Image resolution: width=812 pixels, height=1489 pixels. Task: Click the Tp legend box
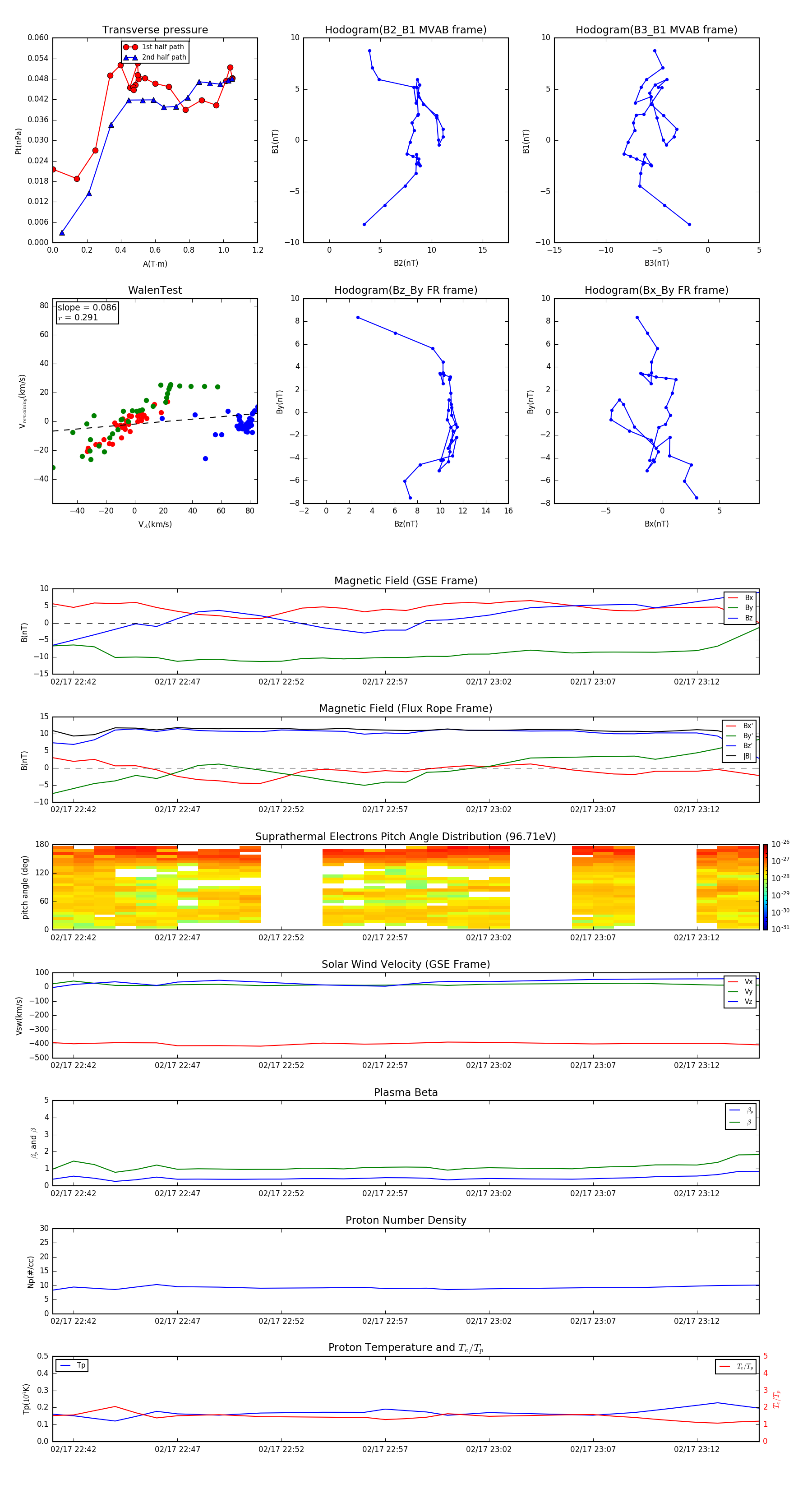[x=72, y=1365]
